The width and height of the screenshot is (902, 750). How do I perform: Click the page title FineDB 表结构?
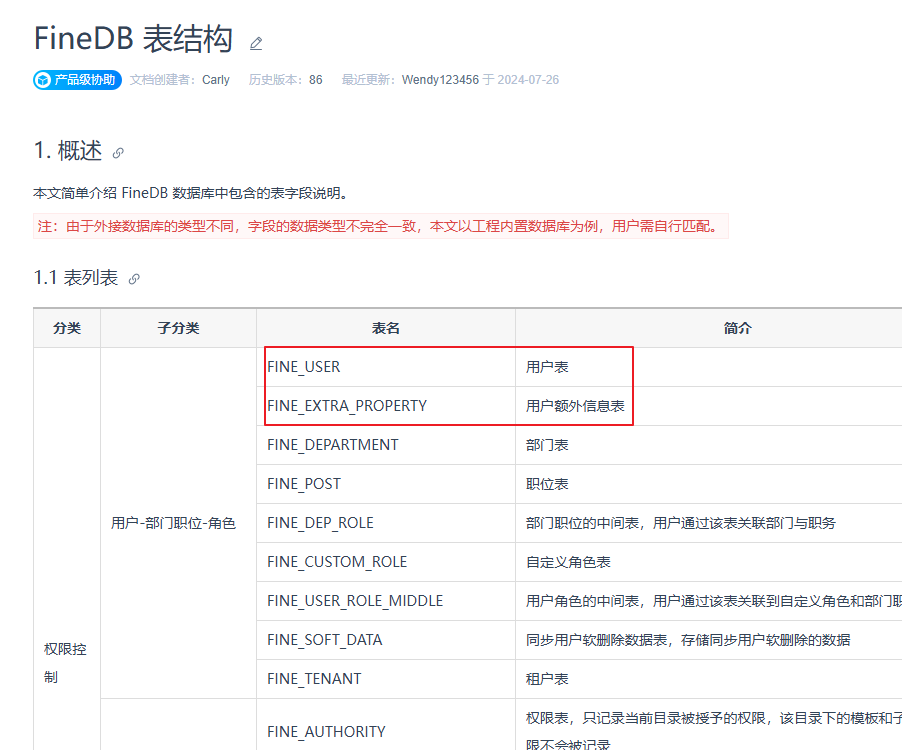pyautogui.click(x=133, y=39)
